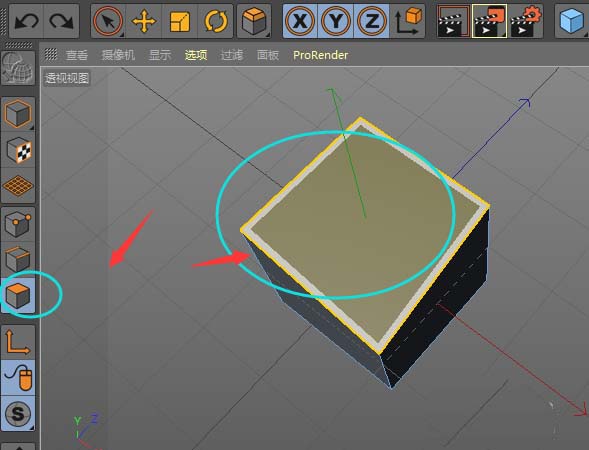Click the viewport menu grip handle

click(x=51, y=55)
